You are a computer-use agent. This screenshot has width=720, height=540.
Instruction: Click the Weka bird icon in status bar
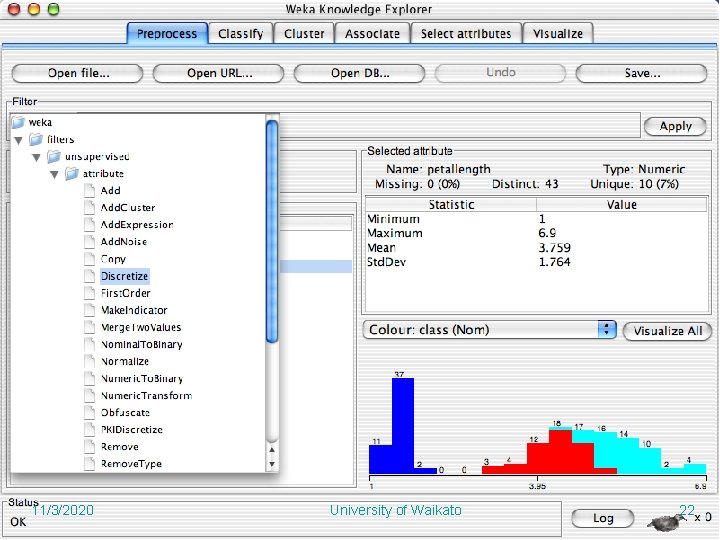pyautogui.click(x=665, y=522)
